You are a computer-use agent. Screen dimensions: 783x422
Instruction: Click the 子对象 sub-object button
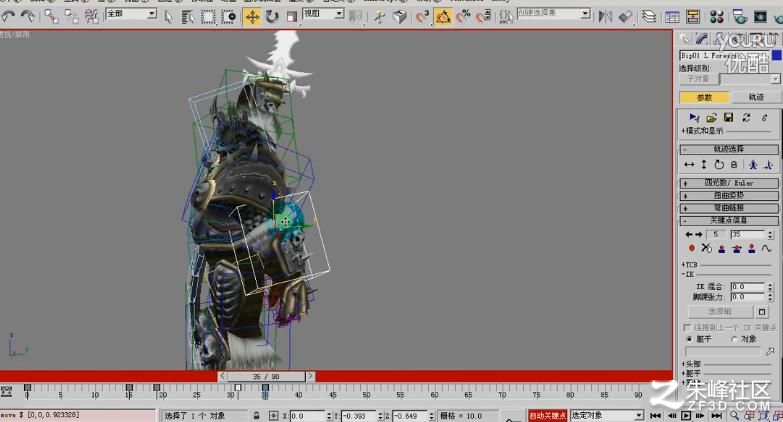[699, 79]
